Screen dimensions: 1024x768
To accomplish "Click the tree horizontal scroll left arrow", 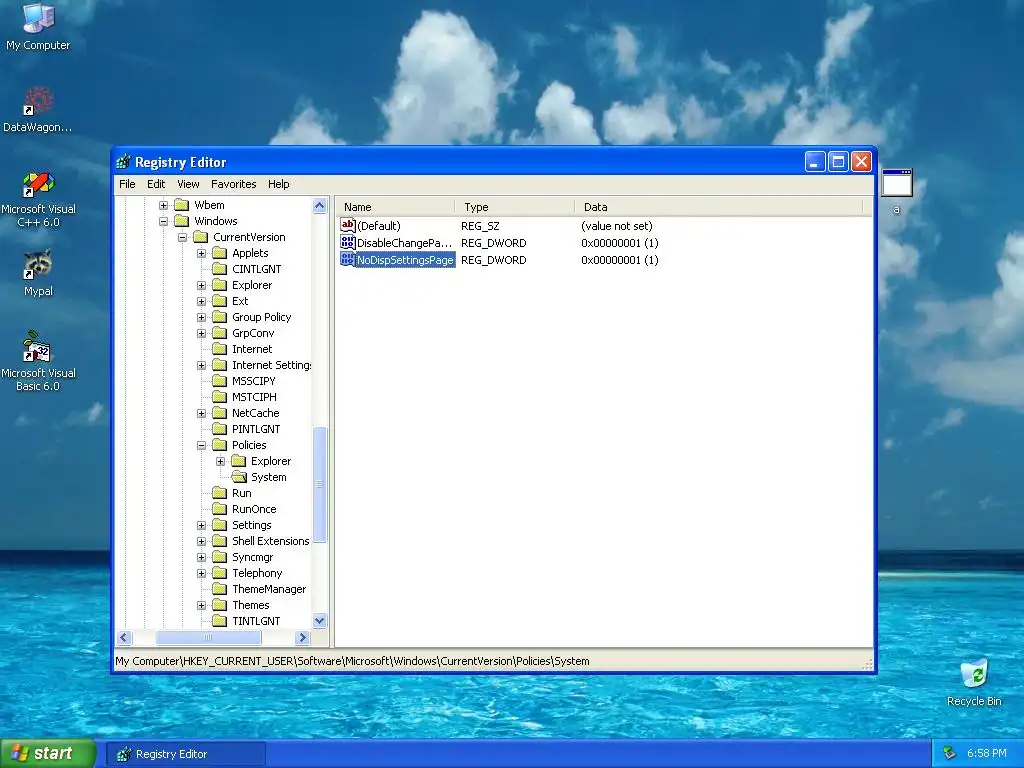I will [124, 637].
